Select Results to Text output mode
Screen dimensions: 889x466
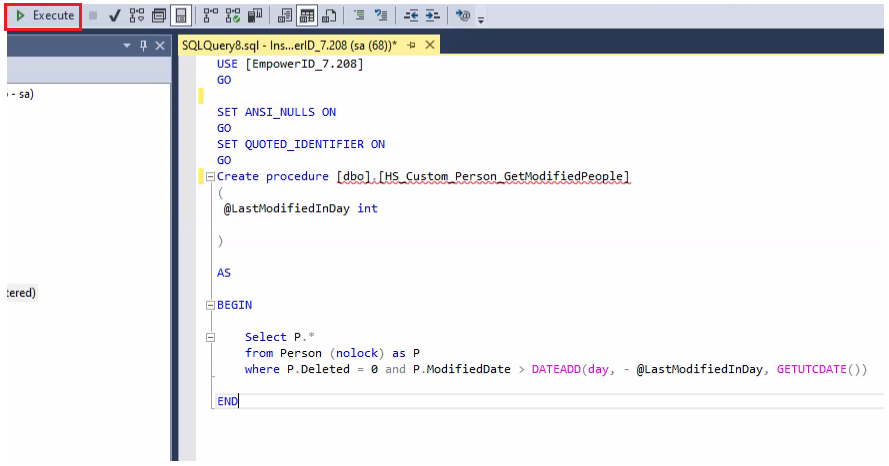coord(285,16)
